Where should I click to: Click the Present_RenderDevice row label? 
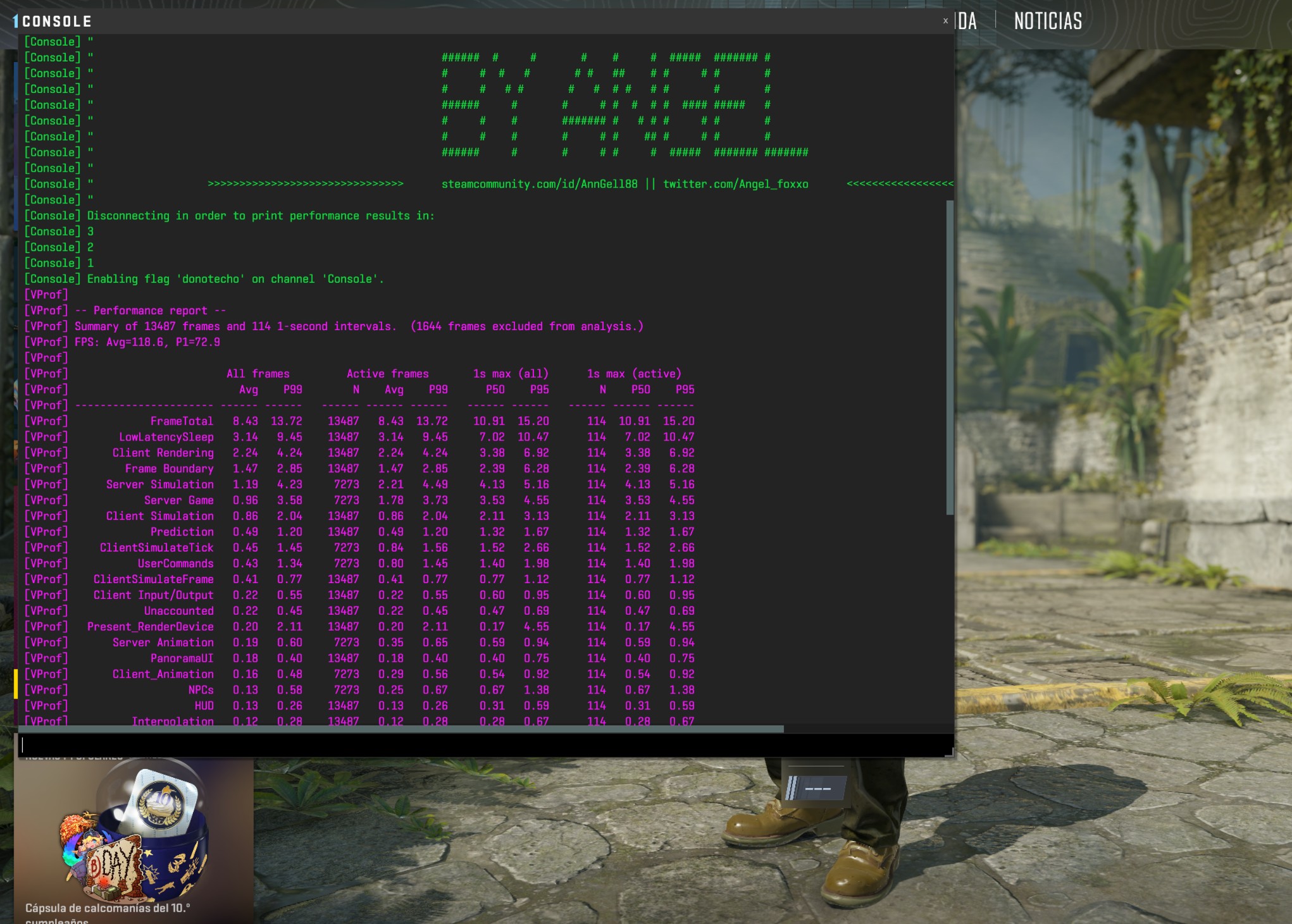pyautogui.click(x=150, y=627)
